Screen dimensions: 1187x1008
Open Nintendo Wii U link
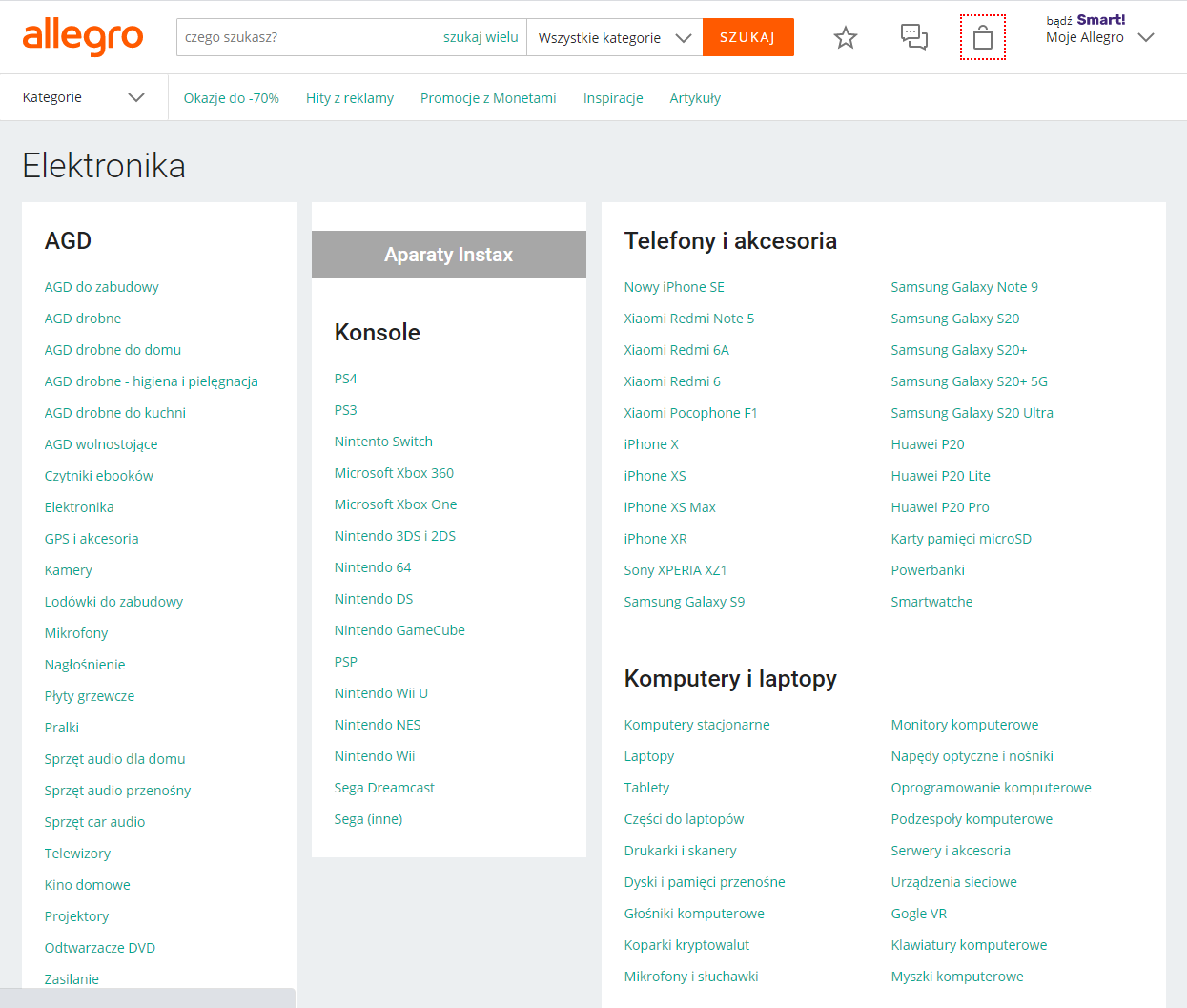381,693
